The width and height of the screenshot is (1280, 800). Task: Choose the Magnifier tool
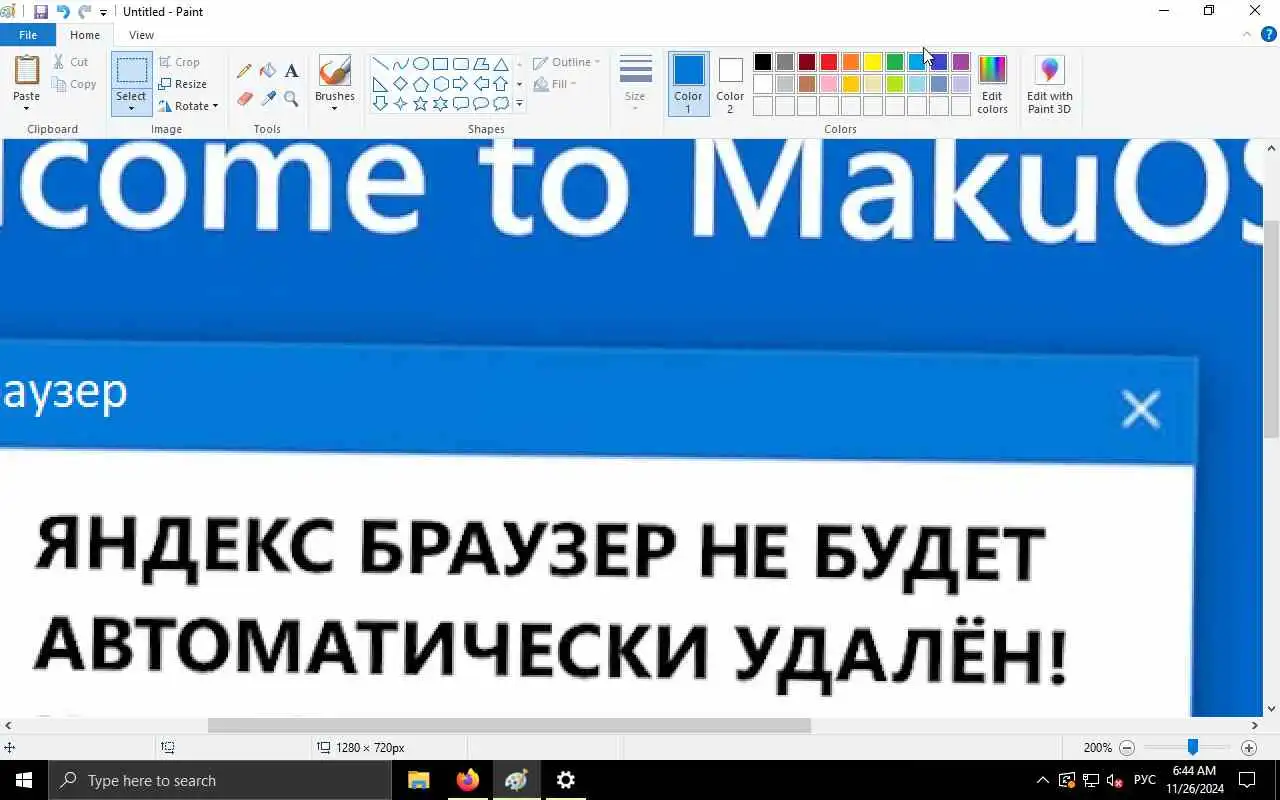pyautogui.click(x=291, y=99)
